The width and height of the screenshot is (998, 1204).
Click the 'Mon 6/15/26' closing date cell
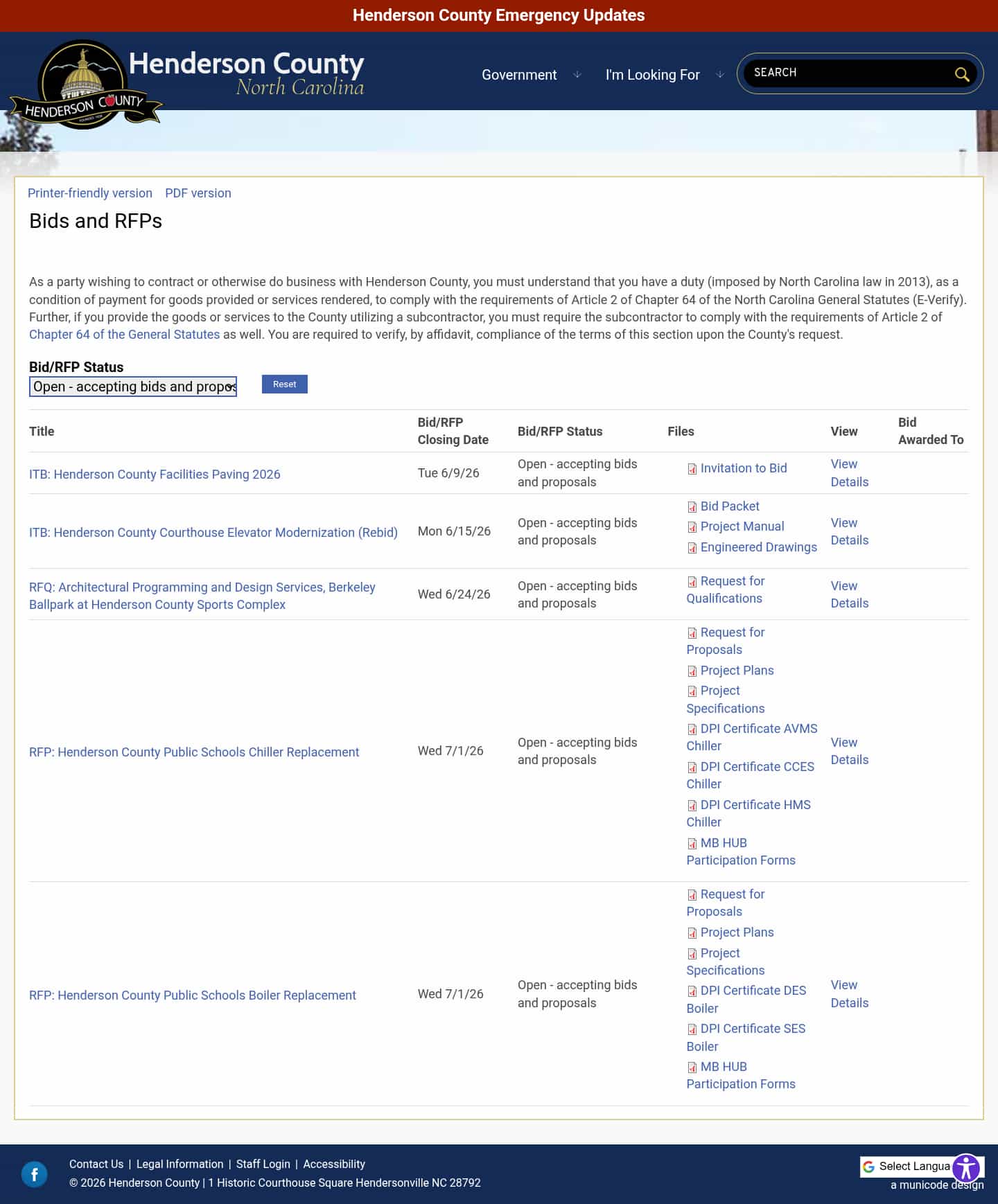pyautogui.click(x=454, y=531)
